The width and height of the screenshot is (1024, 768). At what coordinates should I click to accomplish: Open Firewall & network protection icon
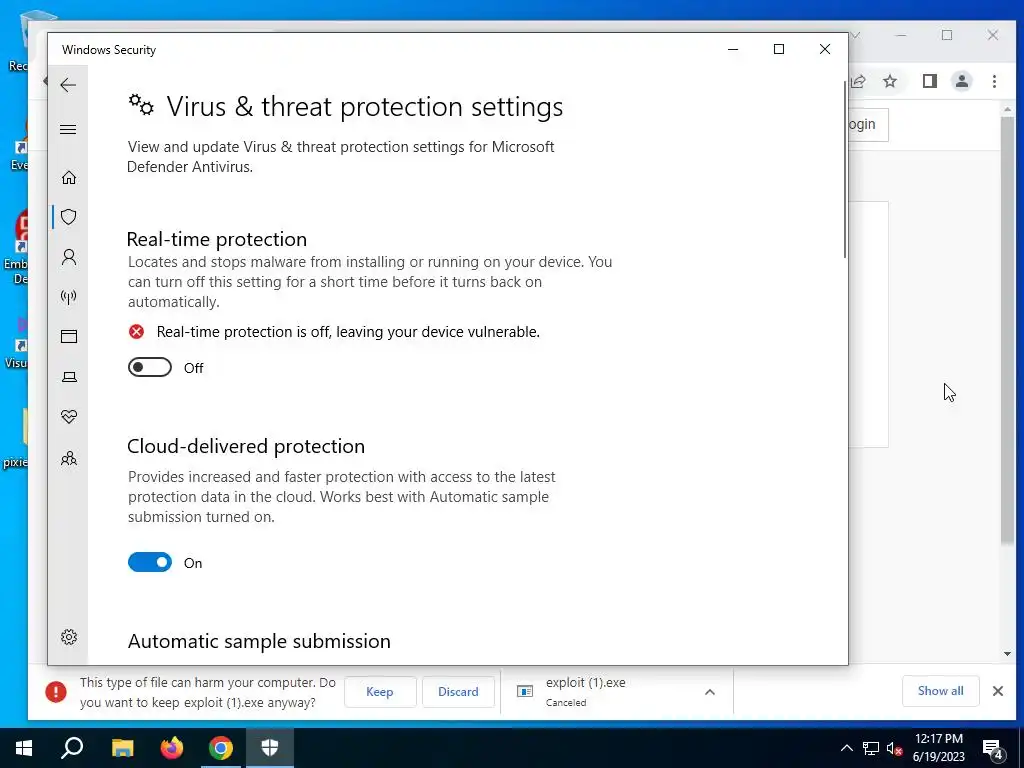[x=69, y=297]
